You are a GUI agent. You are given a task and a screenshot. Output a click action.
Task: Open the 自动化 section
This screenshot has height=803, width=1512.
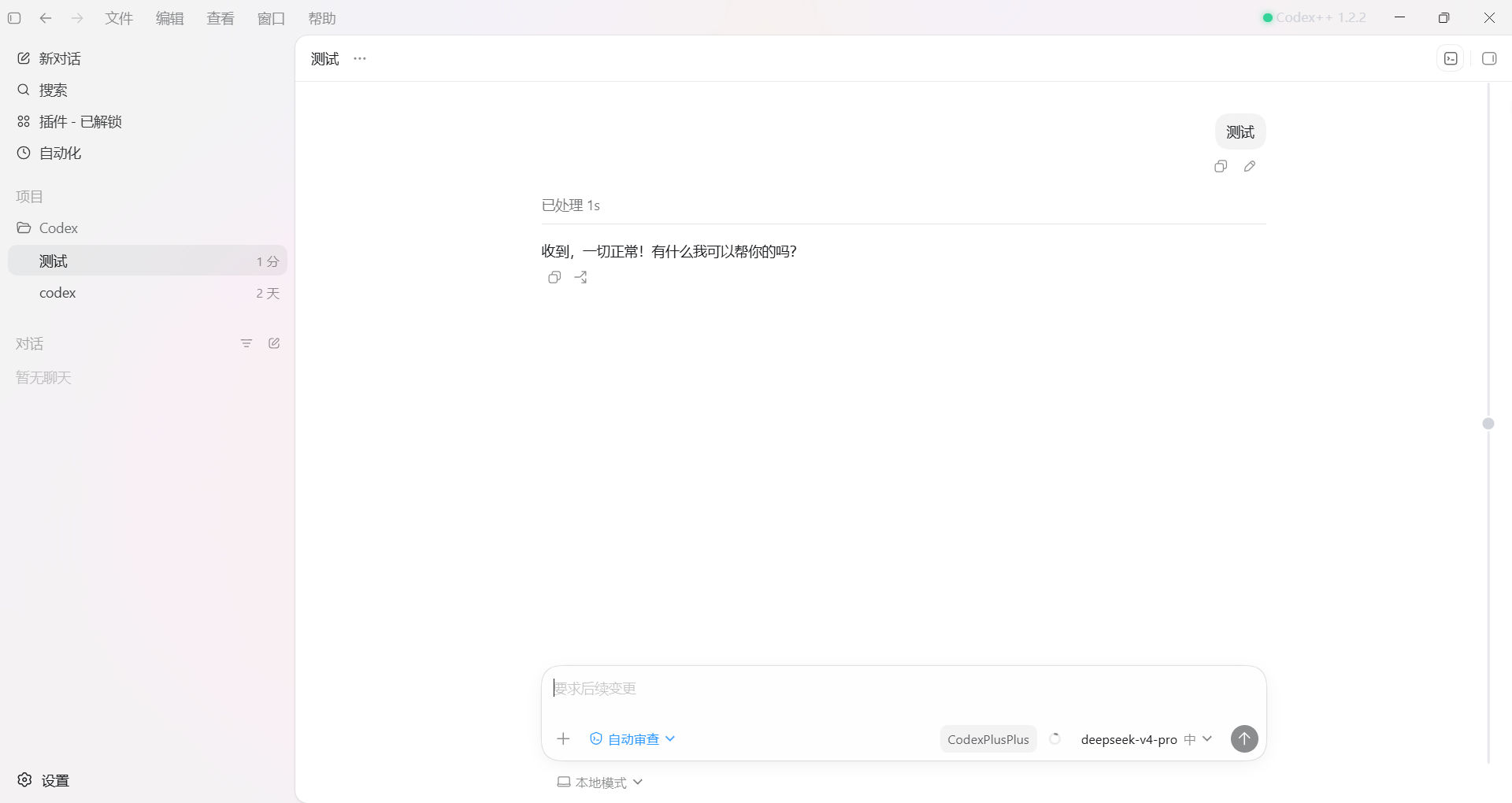pos(147,153)
